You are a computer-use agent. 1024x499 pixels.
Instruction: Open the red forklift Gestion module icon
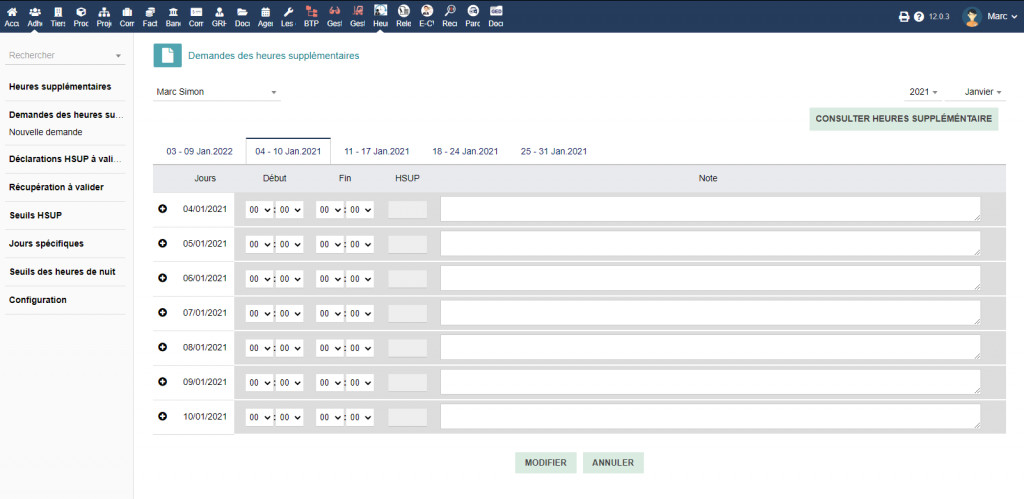(x=357, y=12)
